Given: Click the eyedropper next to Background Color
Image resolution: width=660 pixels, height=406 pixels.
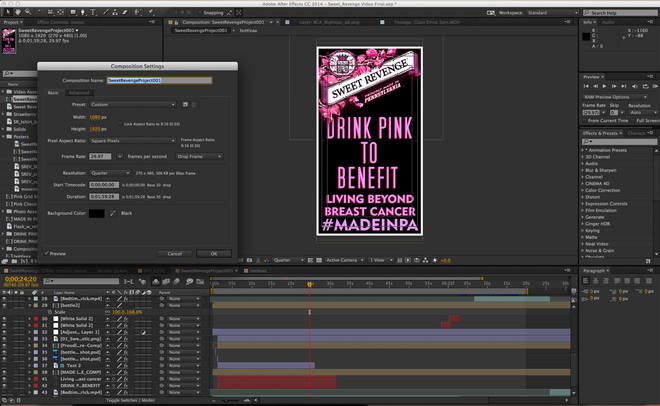Looking at the screenshot, I should click(112, 213).
